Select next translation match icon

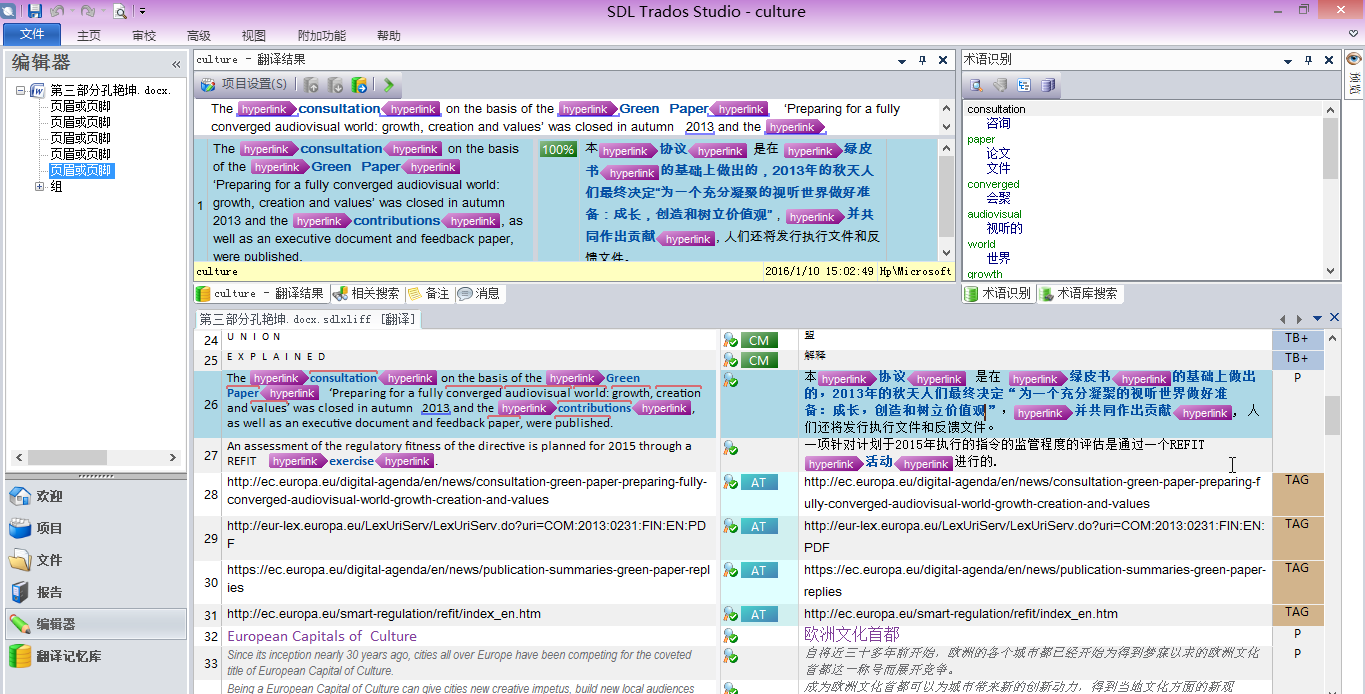(335, 85)
